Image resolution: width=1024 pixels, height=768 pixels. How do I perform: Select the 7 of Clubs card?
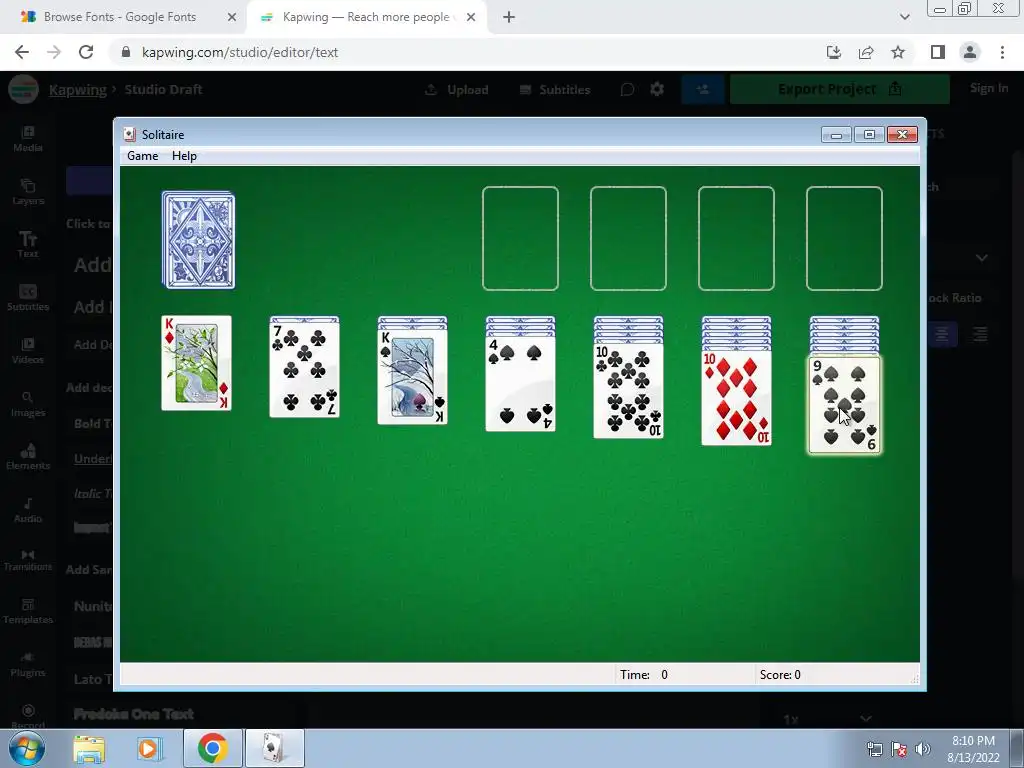(x=304, y=370)
